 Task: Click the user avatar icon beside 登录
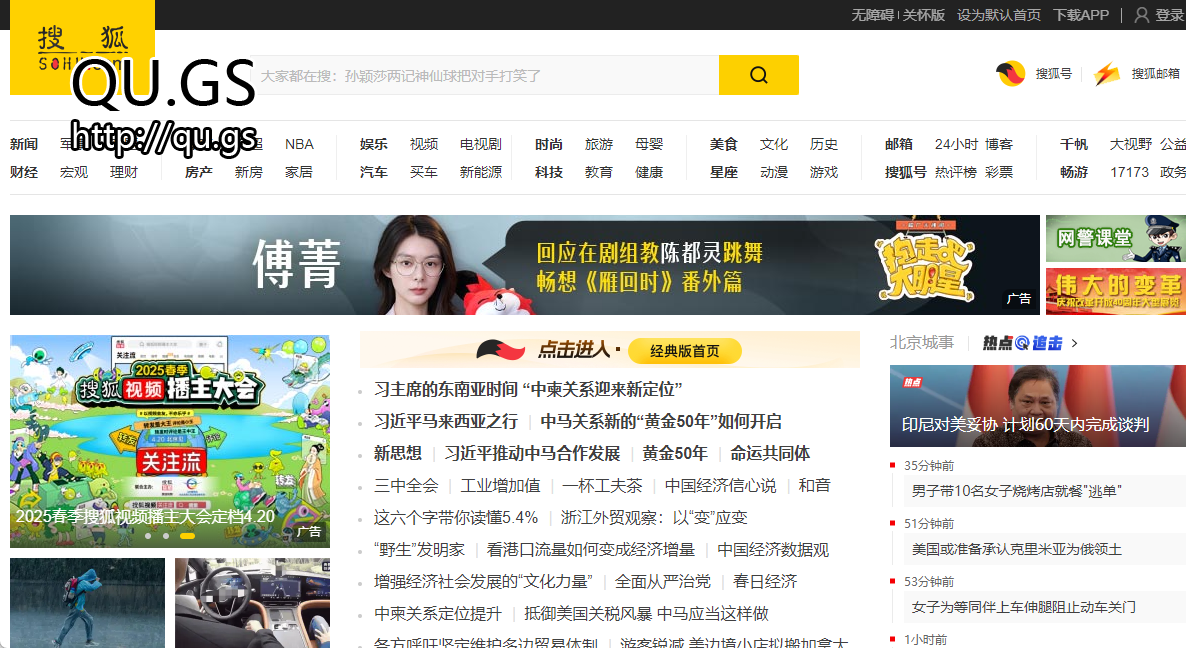(1142, 14)
